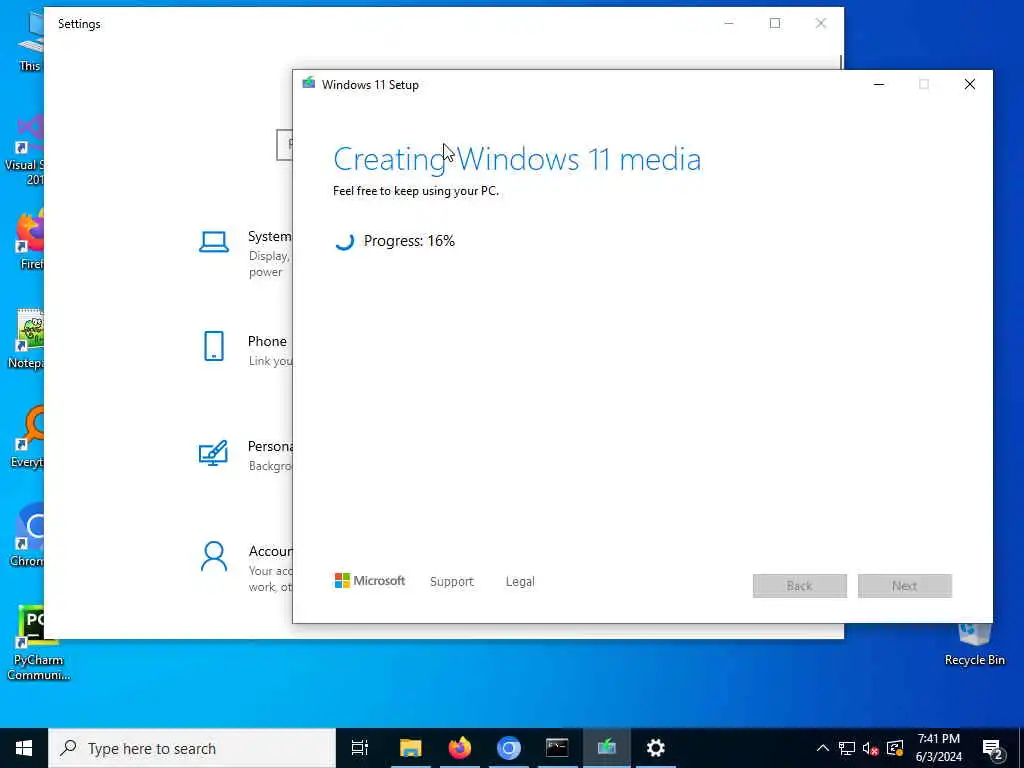The image size is (1024, 768).
Task: Open Task View from the taskbar
Action: point(360,748)
